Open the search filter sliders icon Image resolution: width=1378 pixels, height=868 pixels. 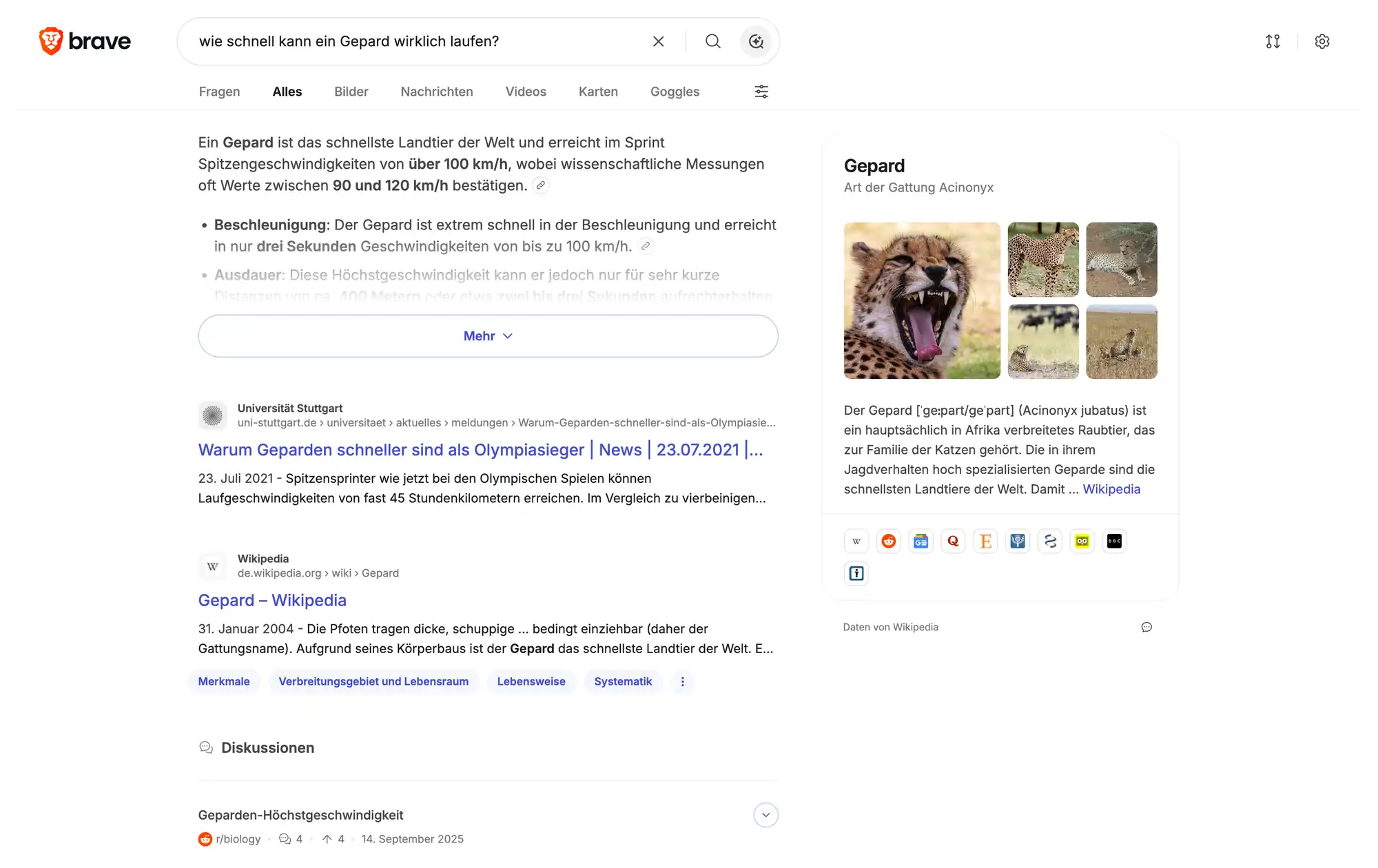(761, 92)
